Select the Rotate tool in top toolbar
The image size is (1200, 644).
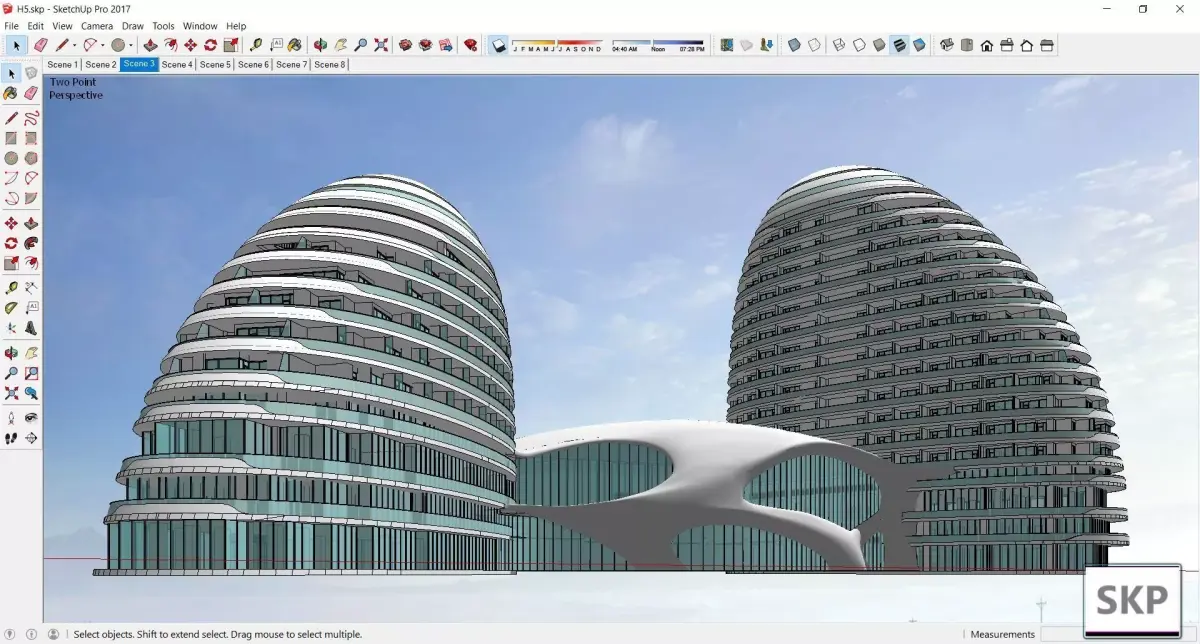[210, 45]
